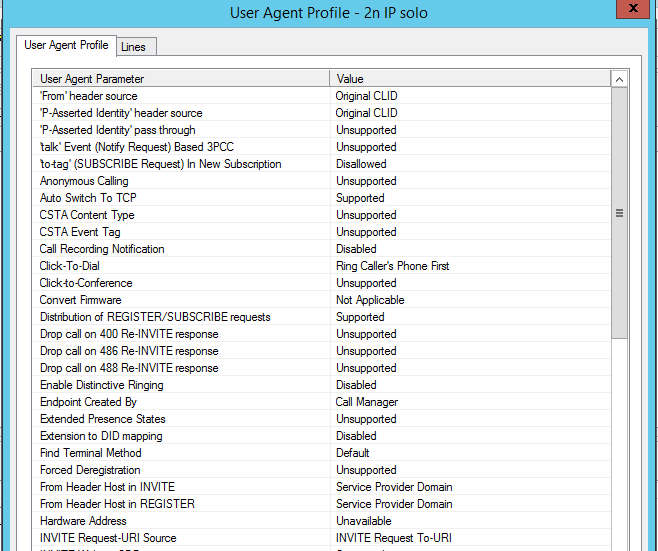The height and width of the screenshot is (551, 658).
Task: Click the Auto Switch To TCP value Supported
Action: click(x=360, y=198)
